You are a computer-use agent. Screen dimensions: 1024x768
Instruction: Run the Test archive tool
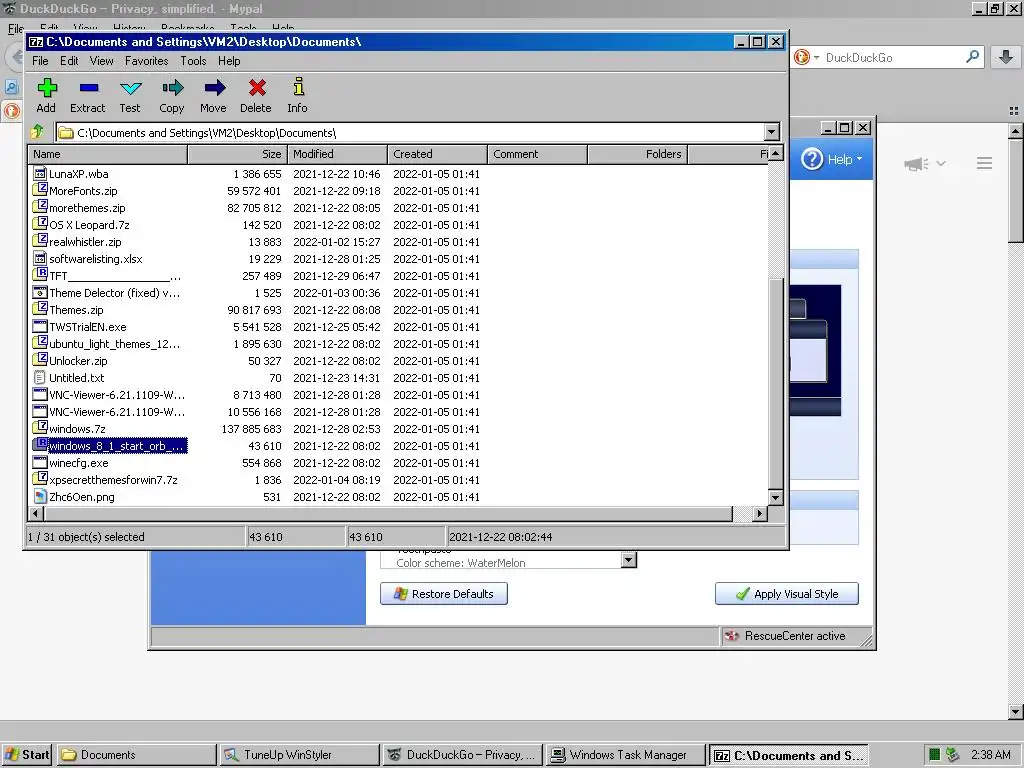131,88
